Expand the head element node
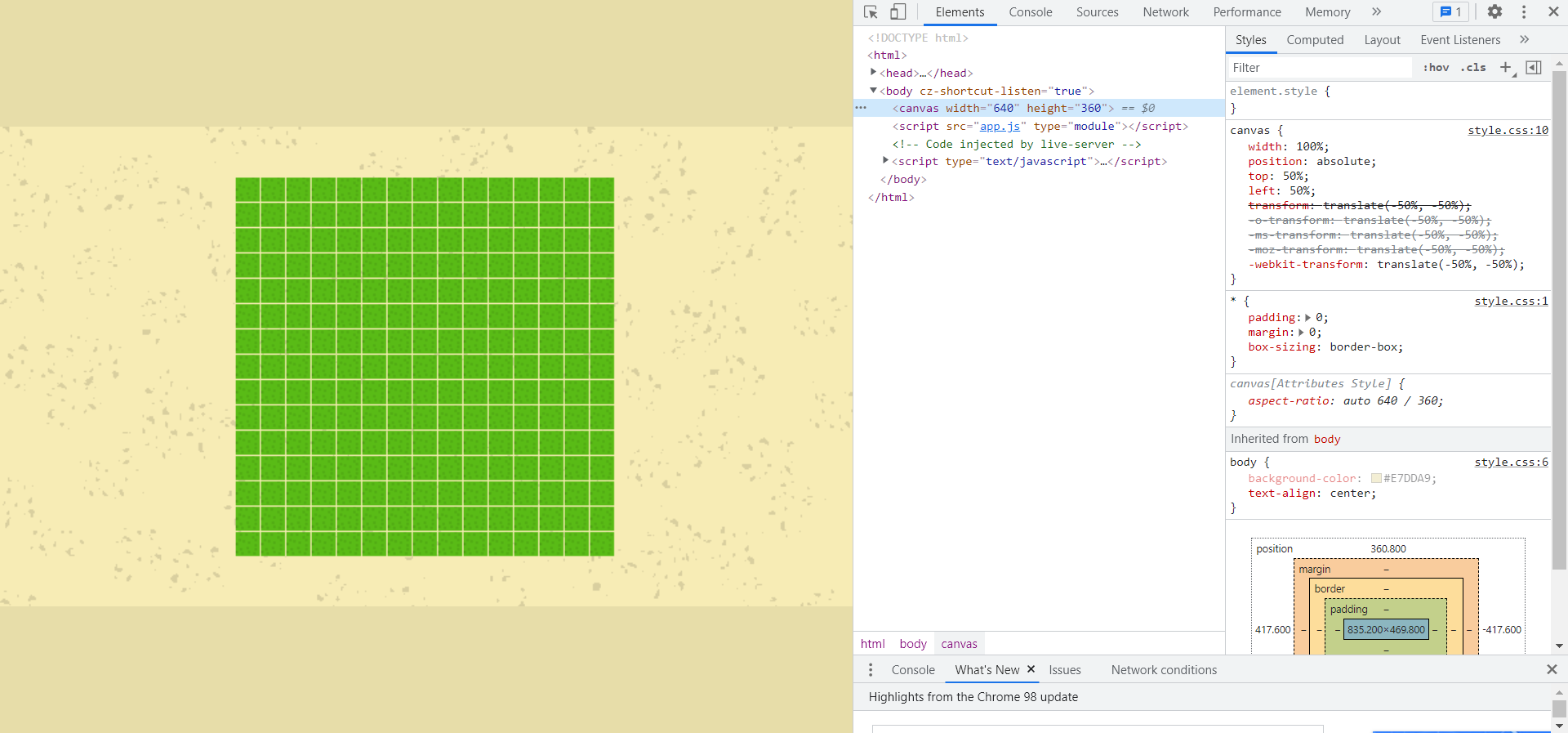 [874, 73]
